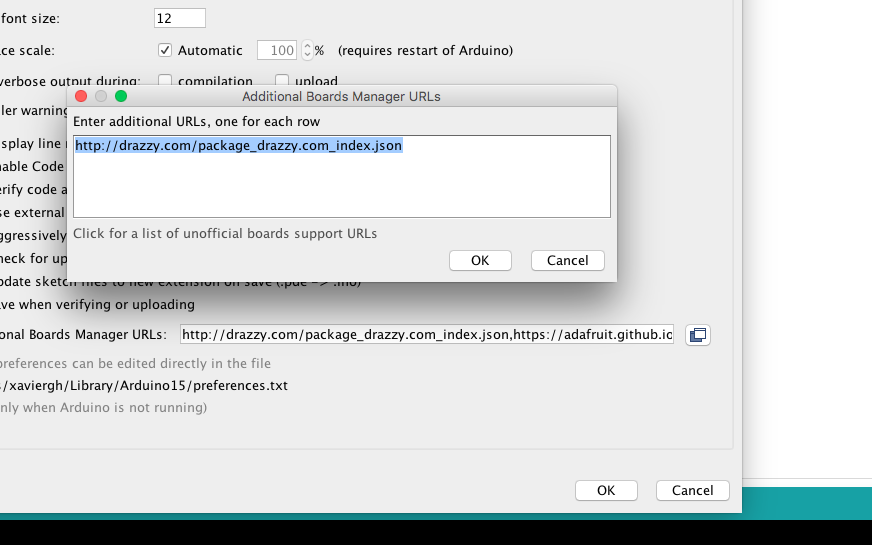Enable verbose output during upload
Image resolution: width=872 pixels, height=545 pixels.
click(282, 81)
